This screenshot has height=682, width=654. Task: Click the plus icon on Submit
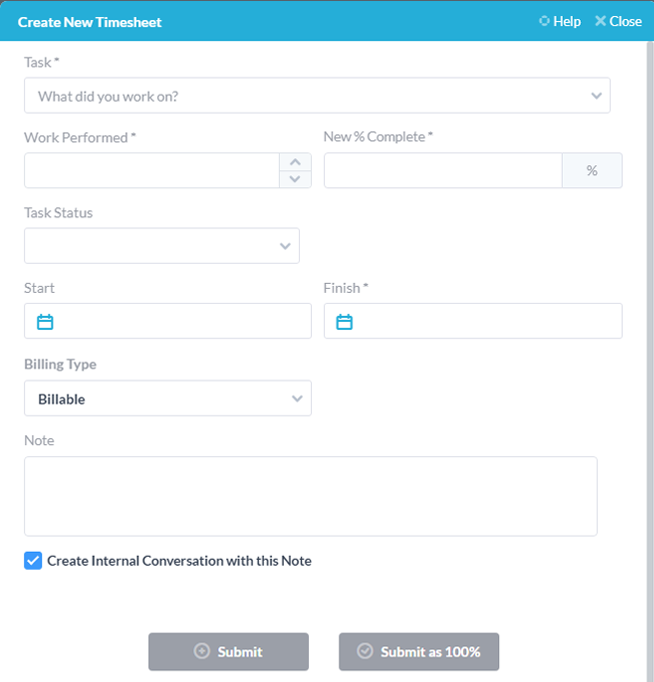click(x=202, y=652)
